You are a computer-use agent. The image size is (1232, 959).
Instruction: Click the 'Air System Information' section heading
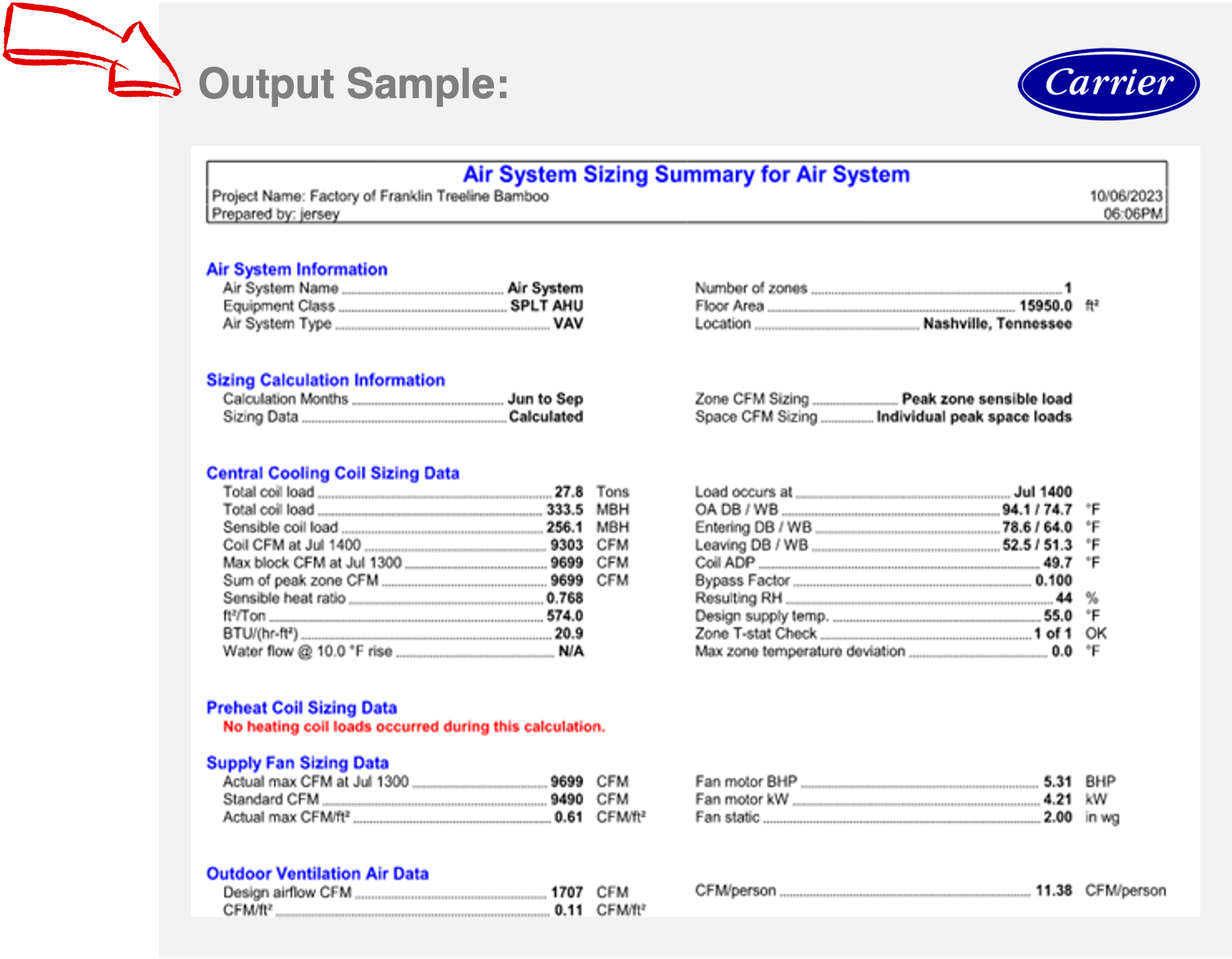point(297,270)
